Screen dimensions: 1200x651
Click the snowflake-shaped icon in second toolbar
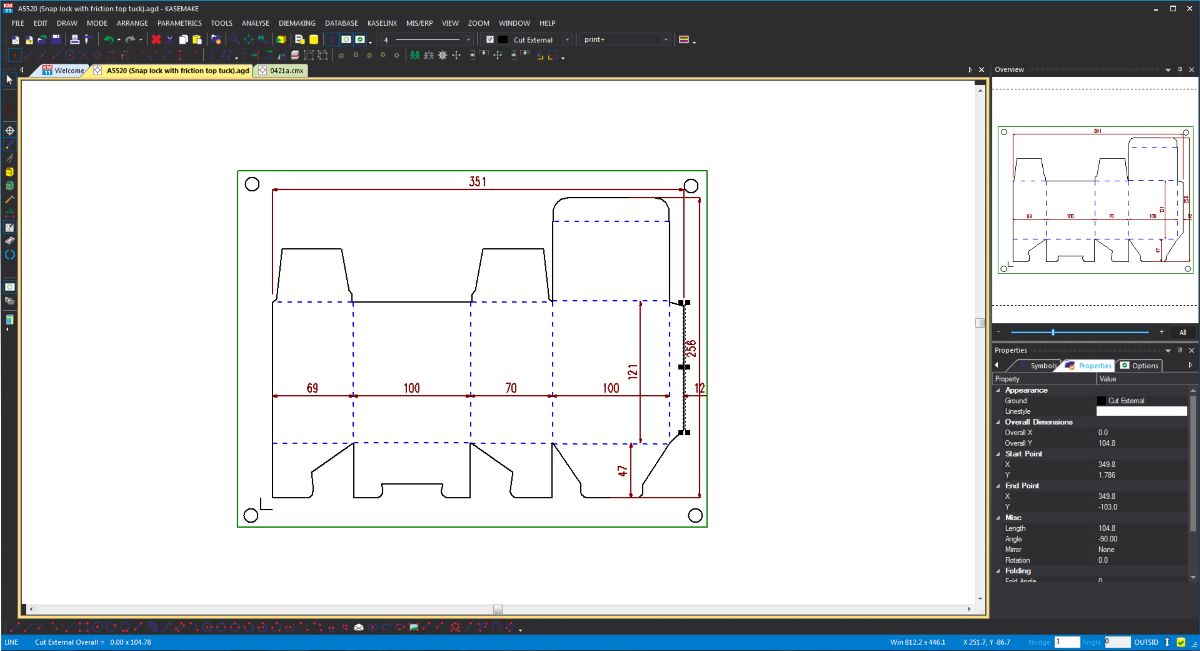coord(444,55)
